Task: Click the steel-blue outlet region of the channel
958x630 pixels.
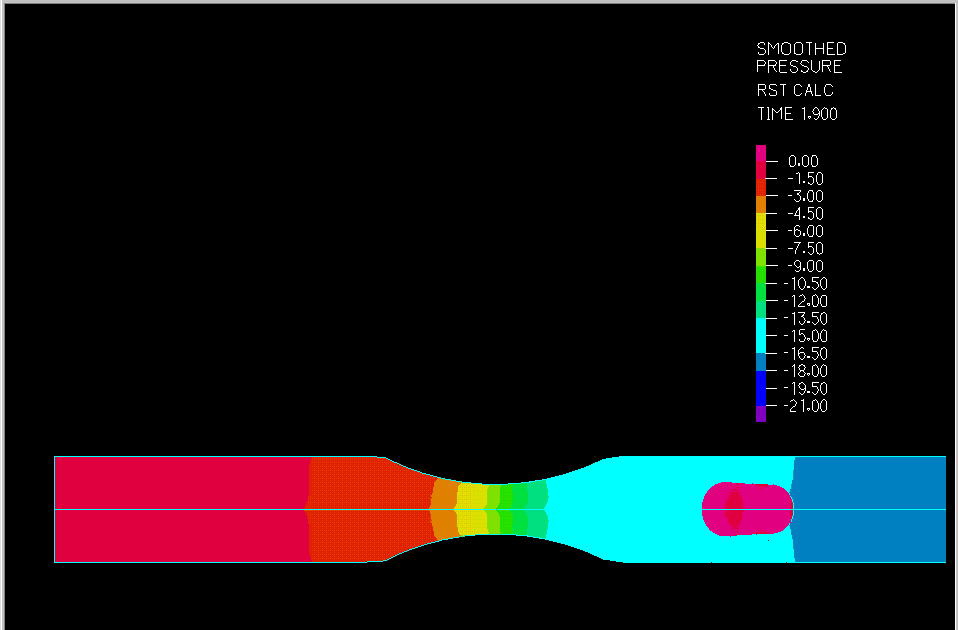Action: click(x=869, y=509)
